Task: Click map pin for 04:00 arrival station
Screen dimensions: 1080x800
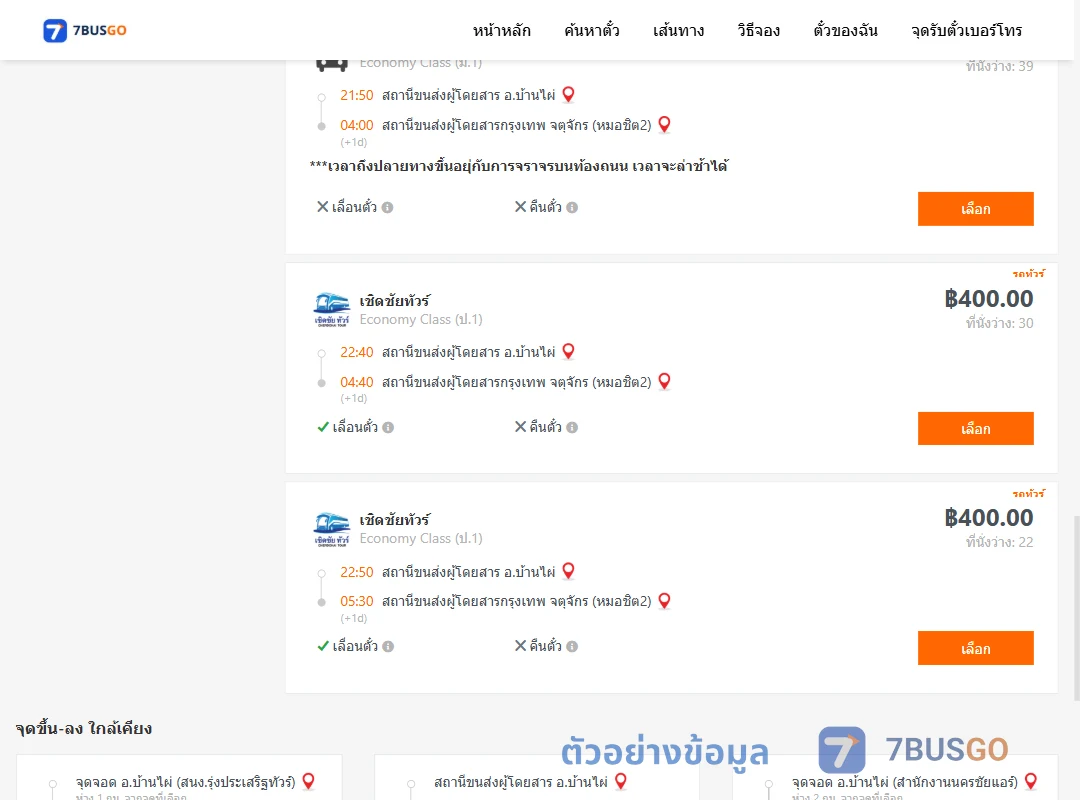Action: point(665,124)
